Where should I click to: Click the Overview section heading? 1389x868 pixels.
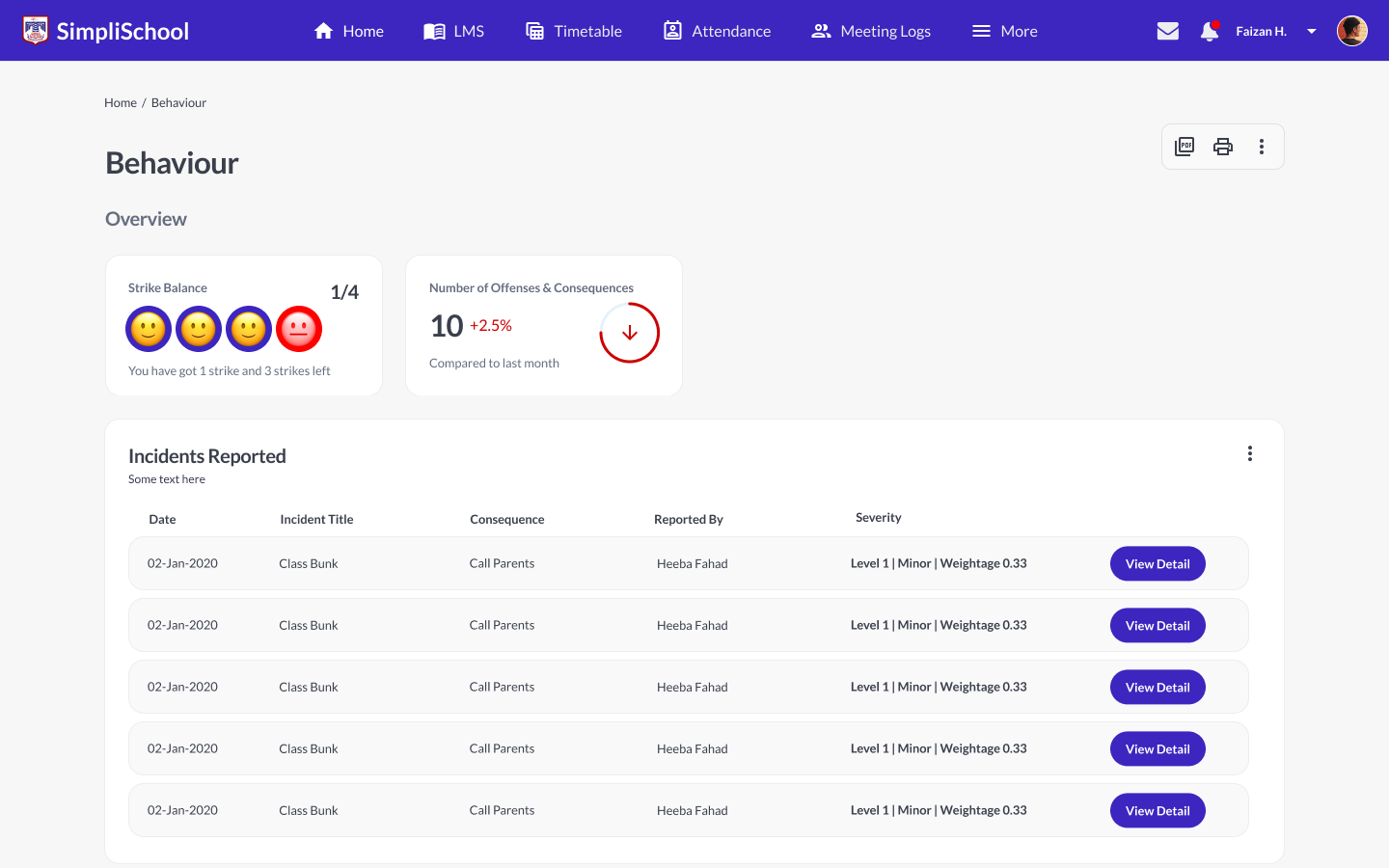coord(146,219)
